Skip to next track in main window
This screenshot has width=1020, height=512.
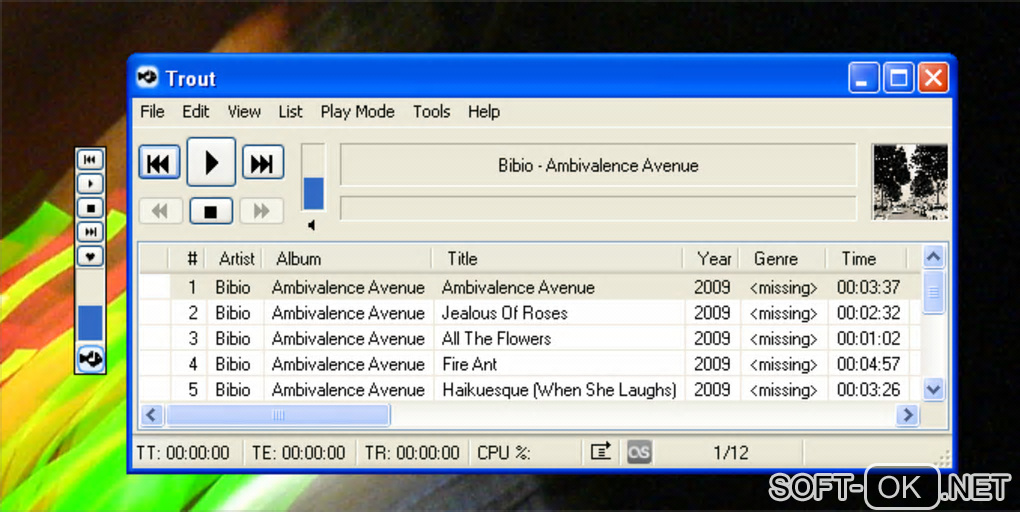click(x=263, y=162)
